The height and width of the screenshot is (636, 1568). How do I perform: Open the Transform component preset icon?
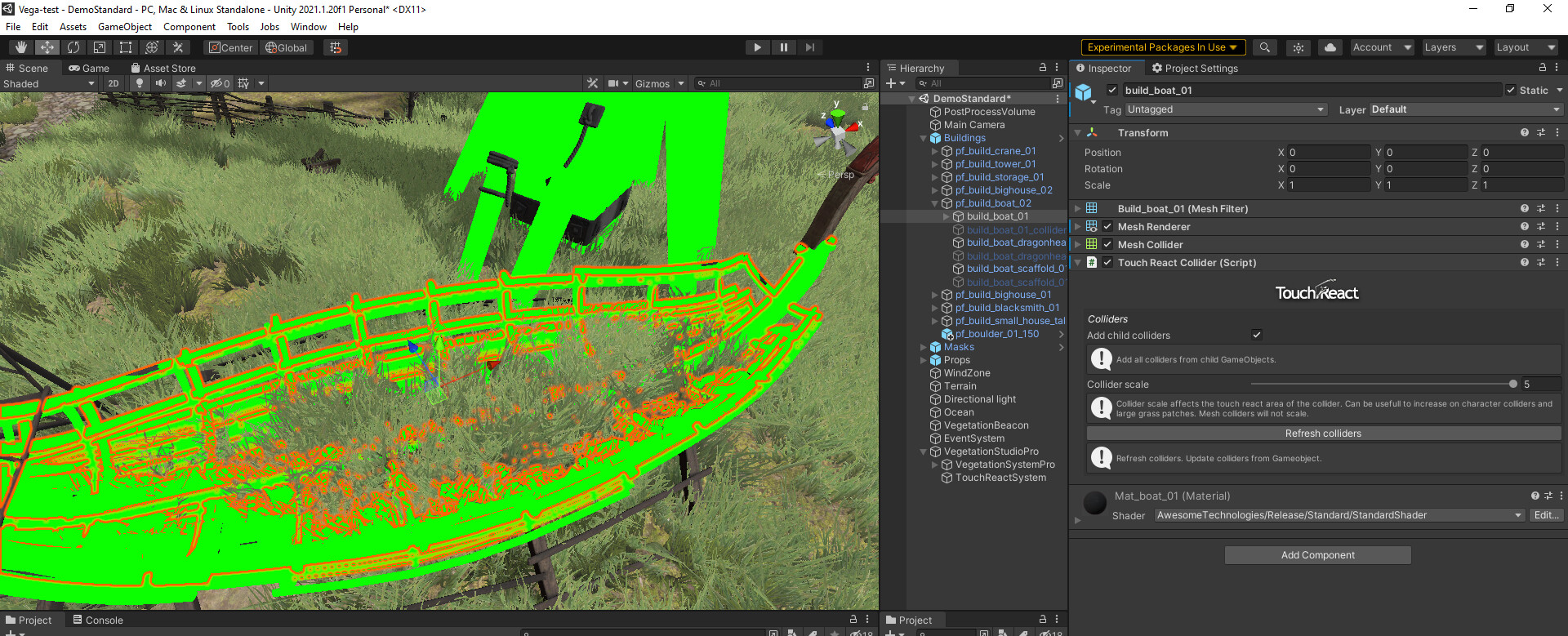pos(1541,132)
